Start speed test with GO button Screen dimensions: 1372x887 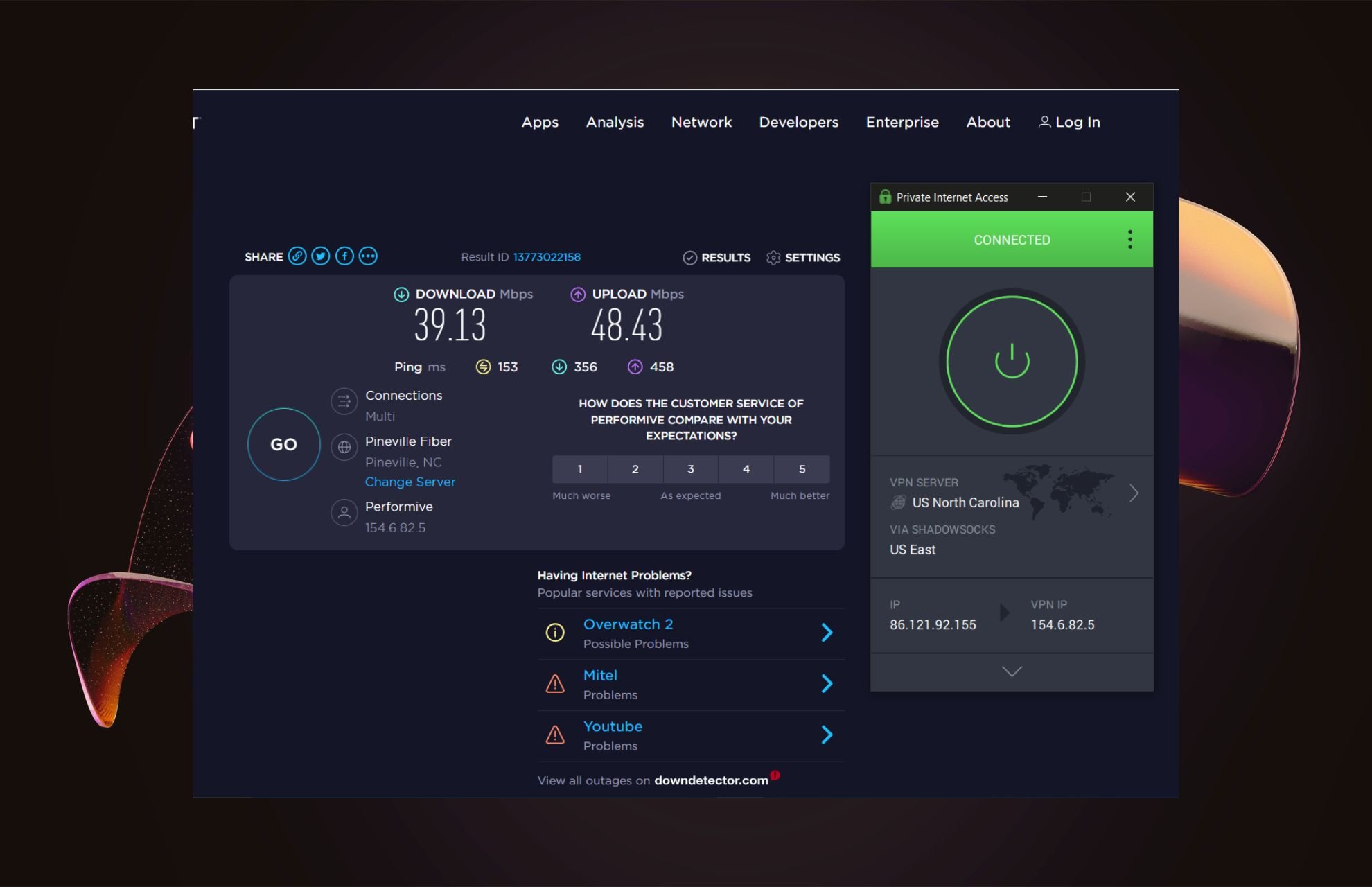pyautogui.click(x=283, y=444)
